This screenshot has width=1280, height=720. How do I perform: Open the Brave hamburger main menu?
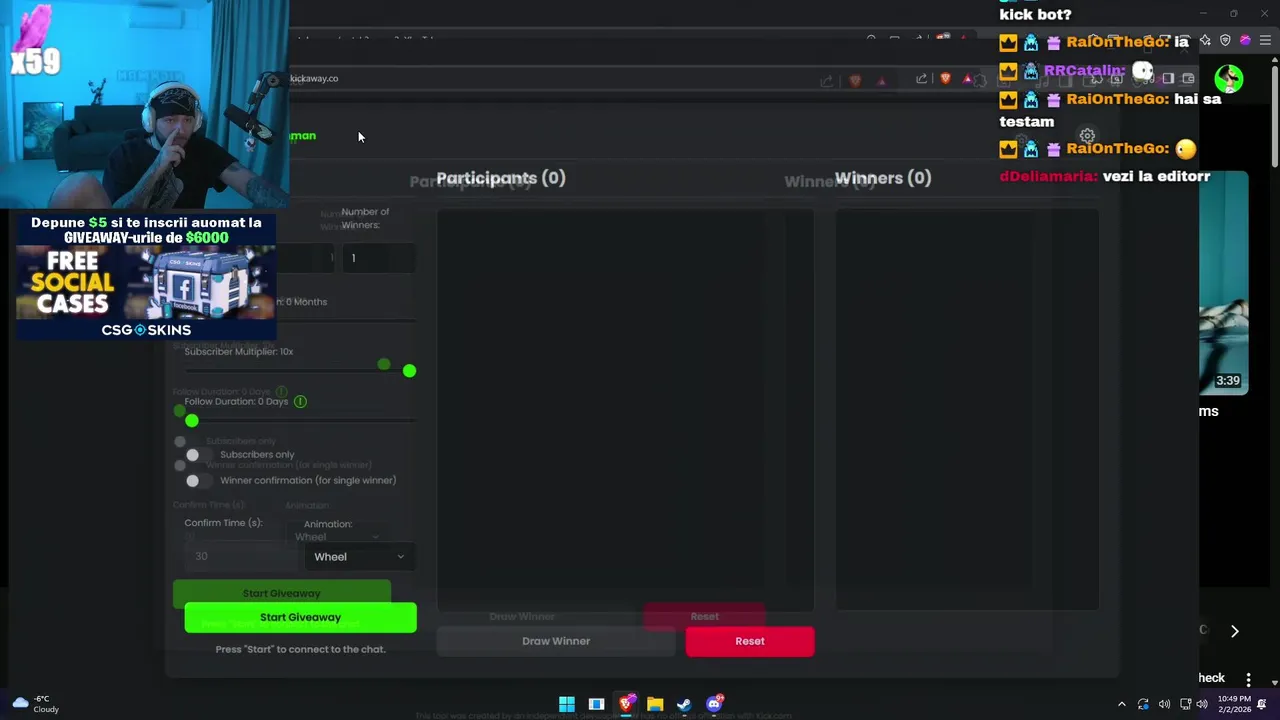click(x=1264, y=41)
